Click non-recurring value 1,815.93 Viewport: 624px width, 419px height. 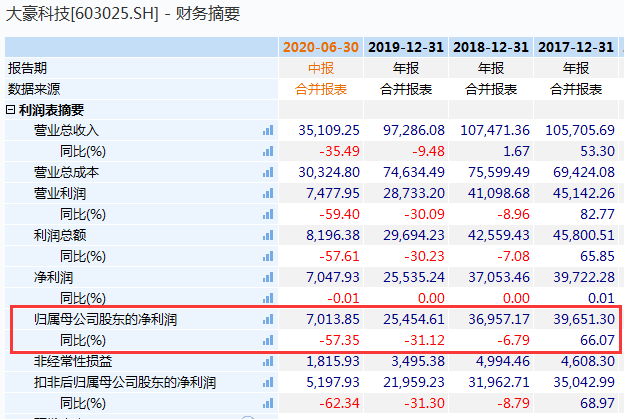coord(333,361)
